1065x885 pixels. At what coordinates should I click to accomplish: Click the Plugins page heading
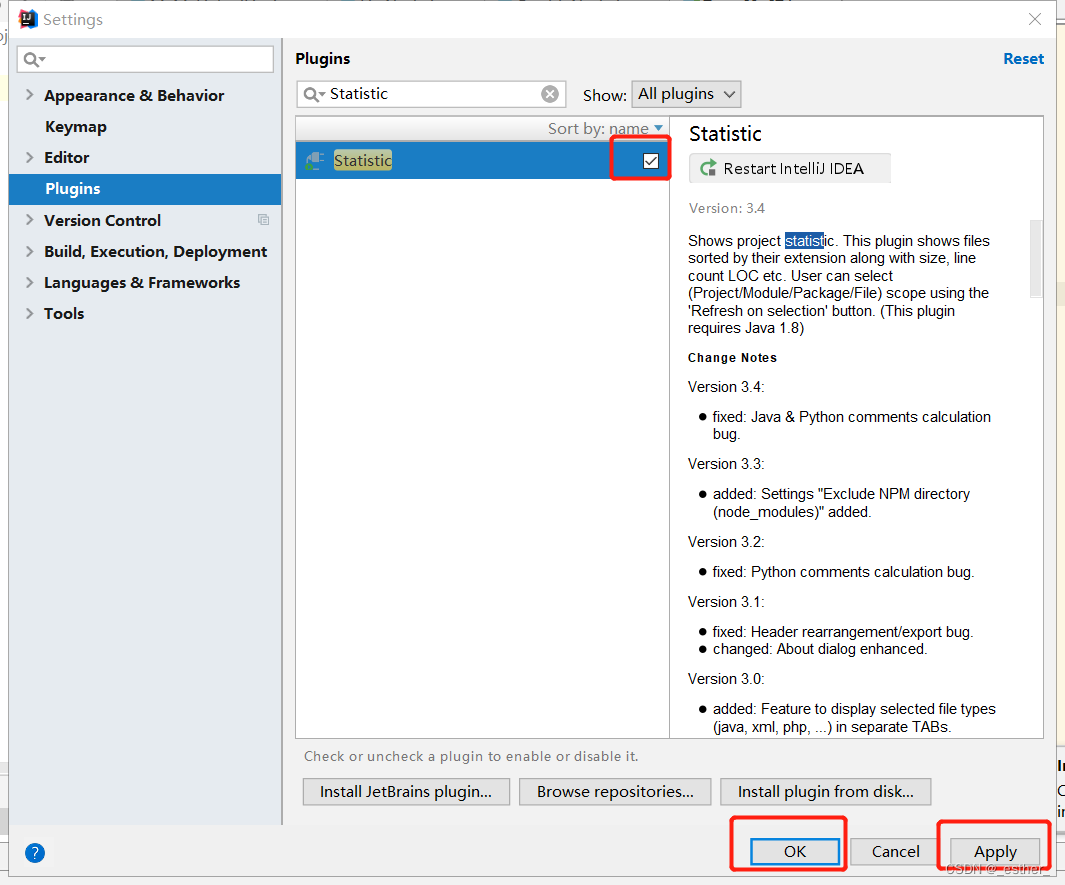coord(323,59)
